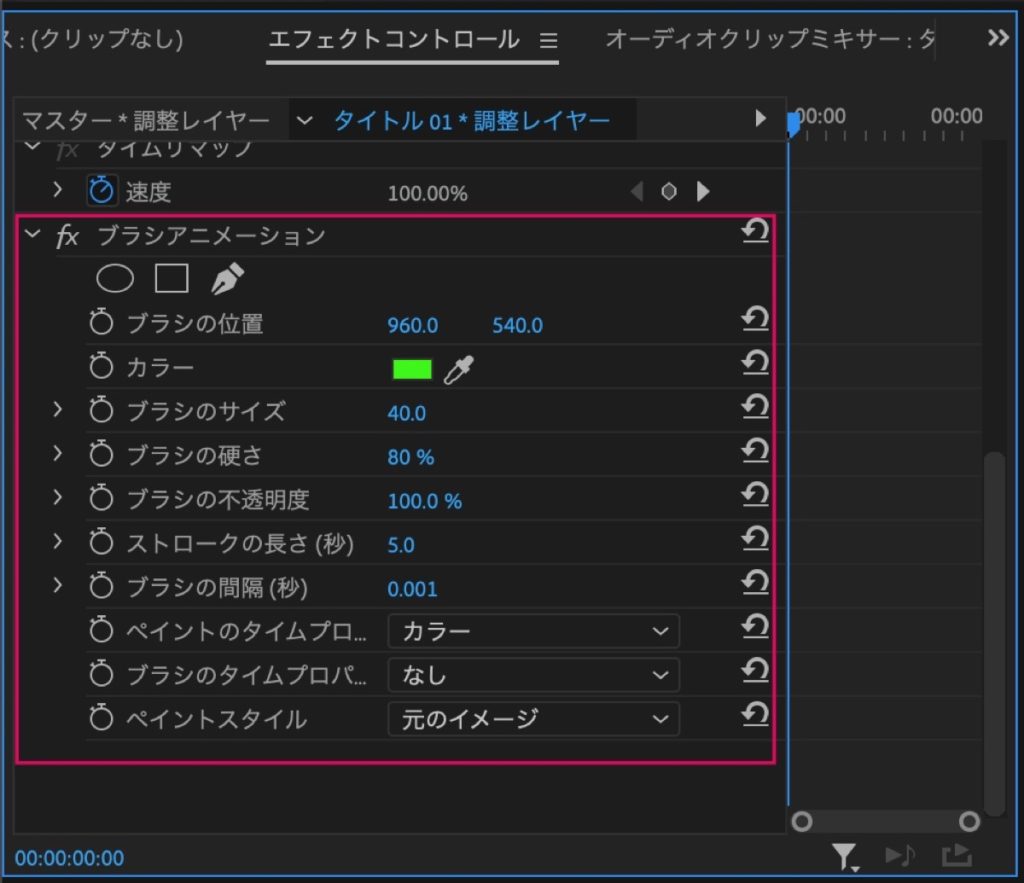This screenshot has height=883, width=1024.
Task: Reset the ブラシの位置 parameter
Action: pyautogui.click(x=755, y=319)
